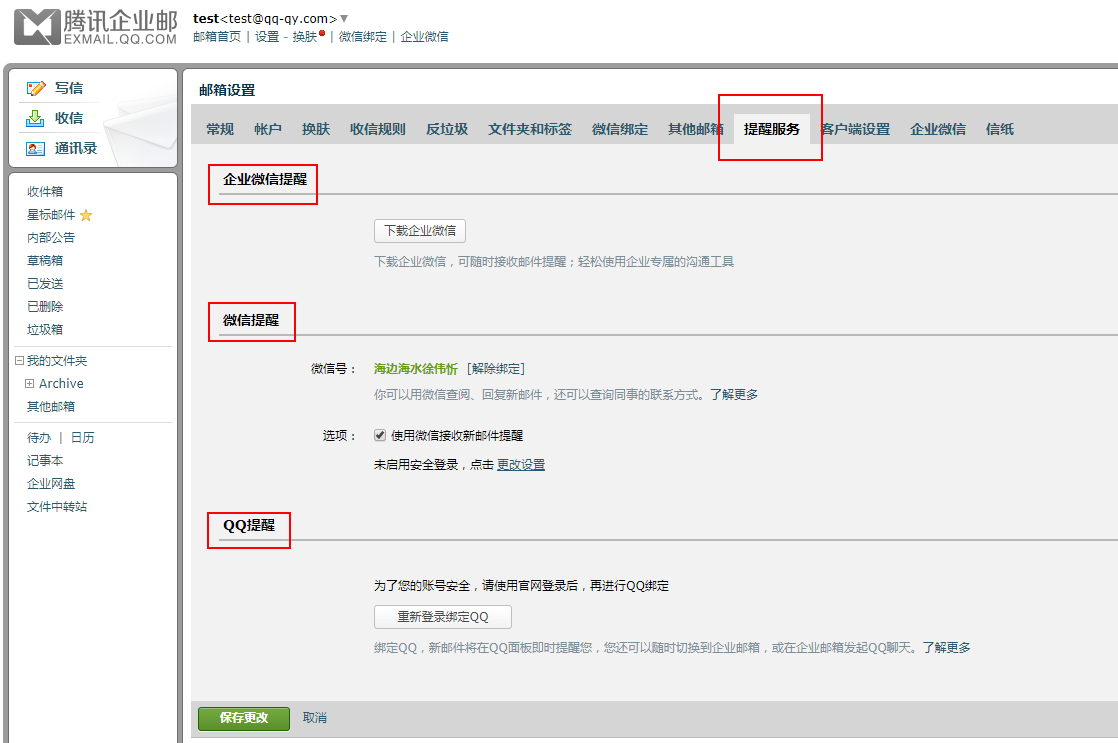Open 文件中转站 in the sidebar
Image resolution: width=1118 pixels, height=743 pixels.
pyautogui.click(x=57, y=507)
